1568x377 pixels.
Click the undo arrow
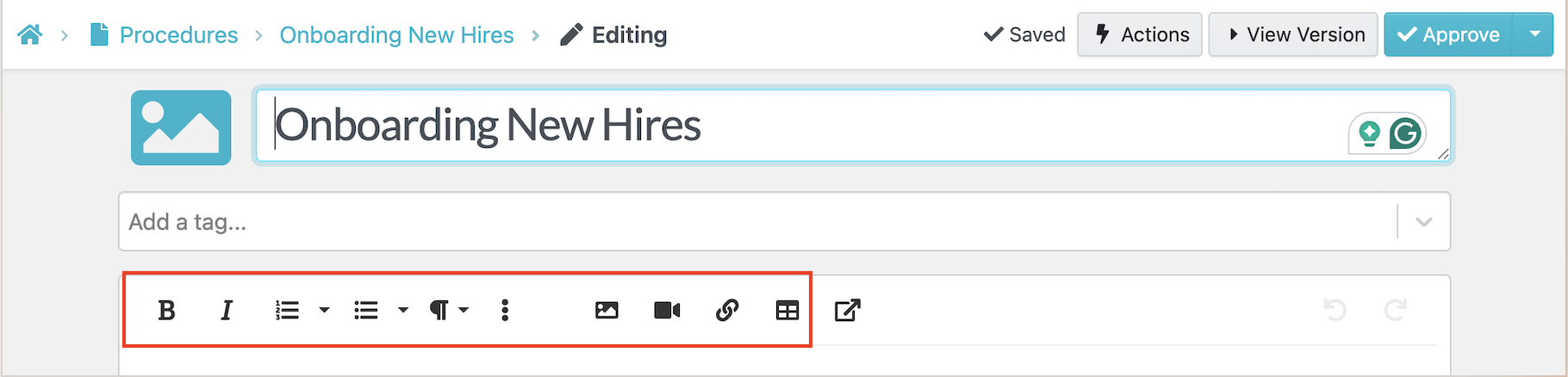tap(1335, 310)
